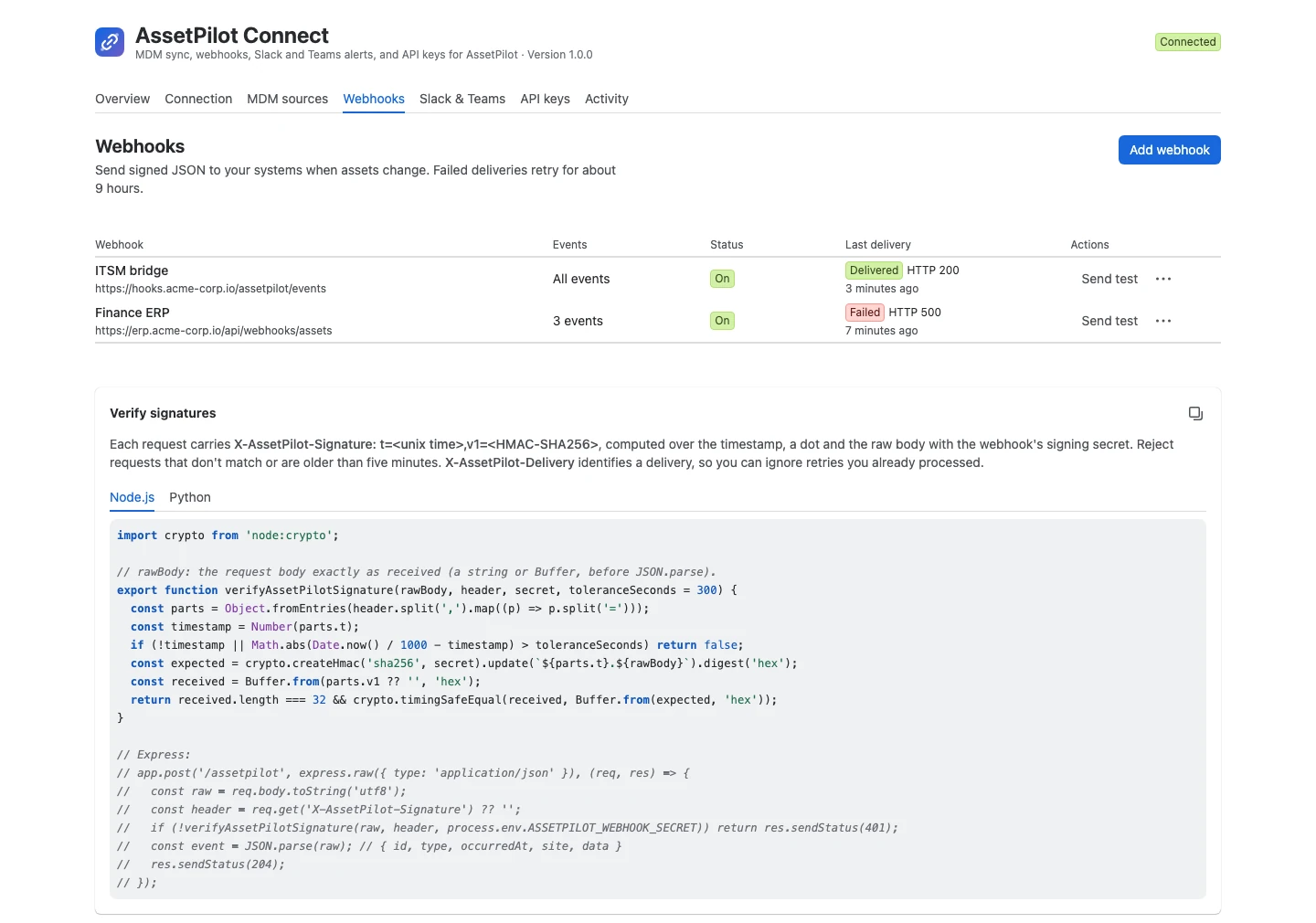Click the 3 events cell
Image resolution: width=1316 pixels, height=923 pixels.
(x=578, y=321)
